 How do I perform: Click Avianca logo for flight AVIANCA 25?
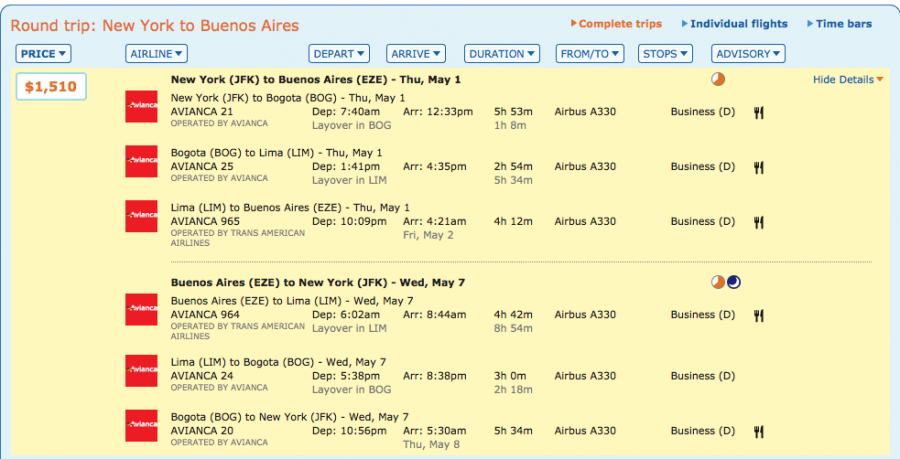click(141, 161)
